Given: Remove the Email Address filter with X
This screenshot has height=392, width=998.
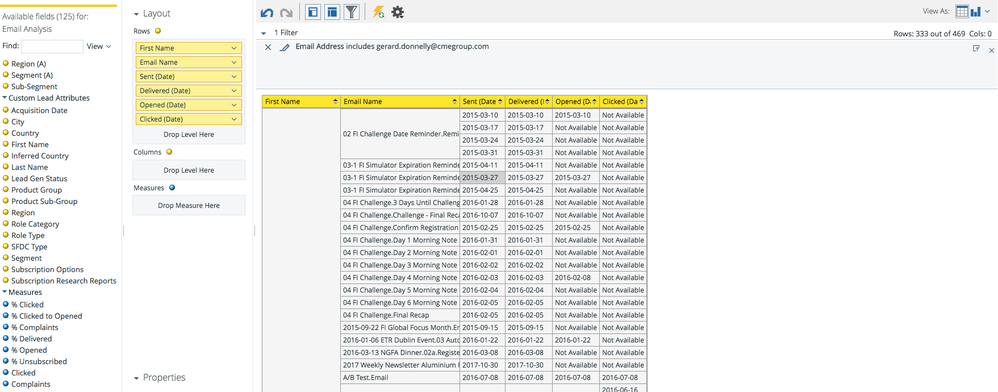Looking at the screenshot, I should 268,47.
